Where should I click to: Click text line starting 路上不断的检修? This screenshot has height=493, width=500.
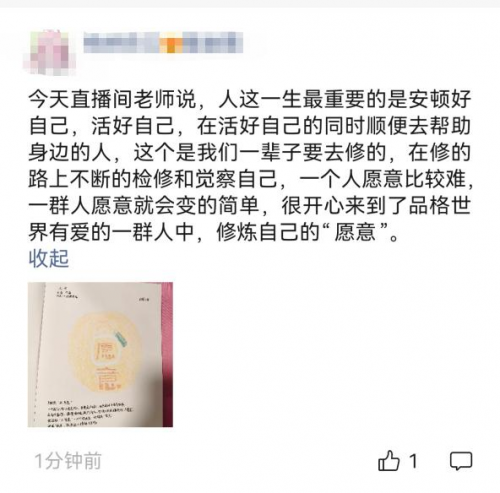[251, 179]
